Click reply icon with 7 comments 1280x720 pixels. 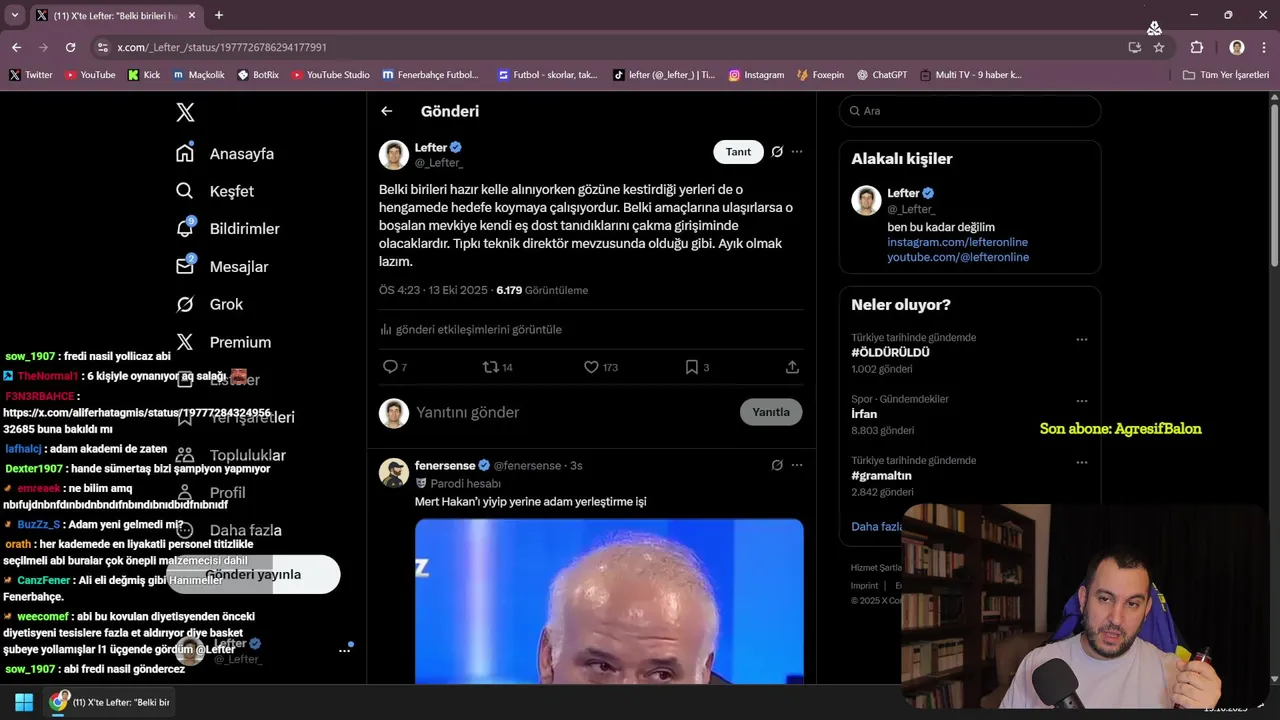click(391, 367)
